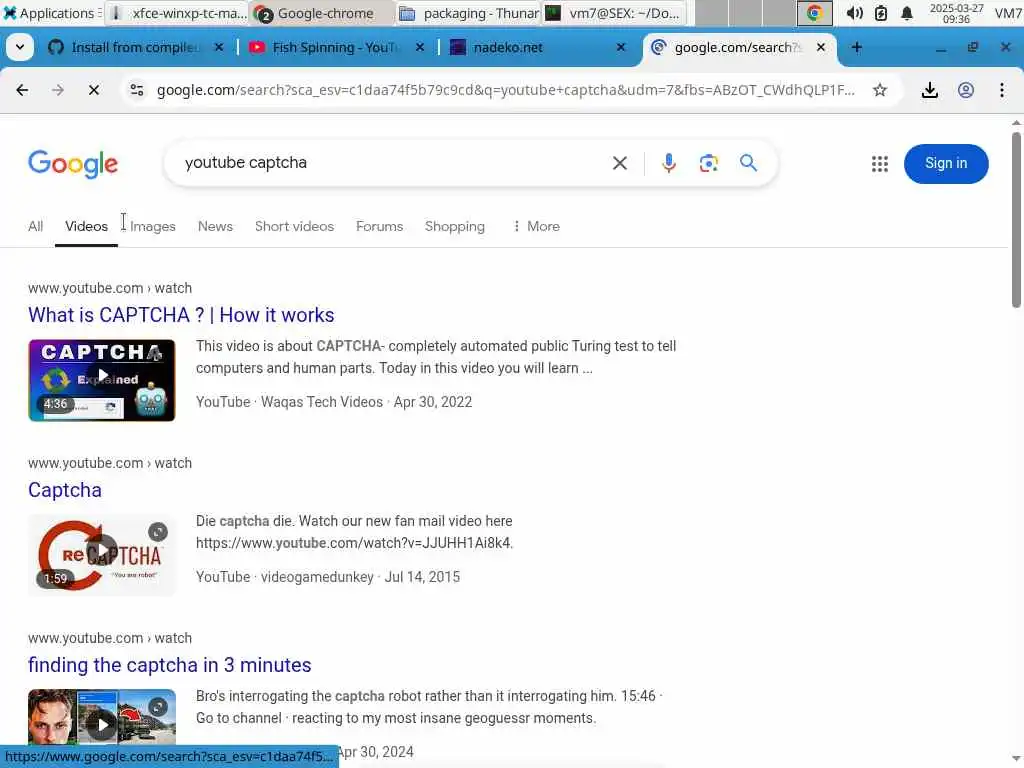Open the Applications menu in the panel
Image resolution: width=1024 pixels, height=768 pixels.
(x=51, y=13)
